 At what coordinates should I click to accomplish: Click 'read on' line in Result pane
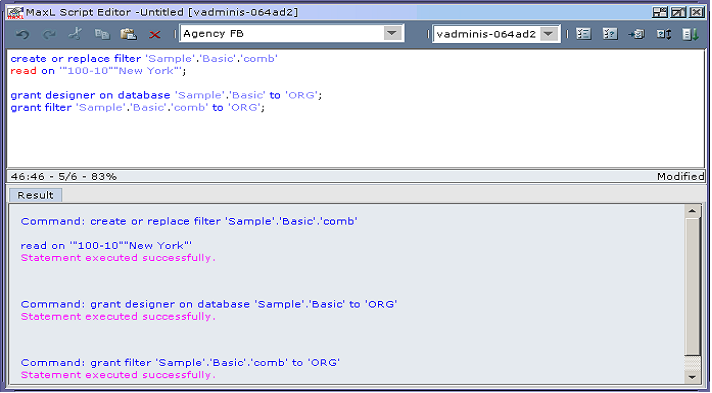click(106, 246)
